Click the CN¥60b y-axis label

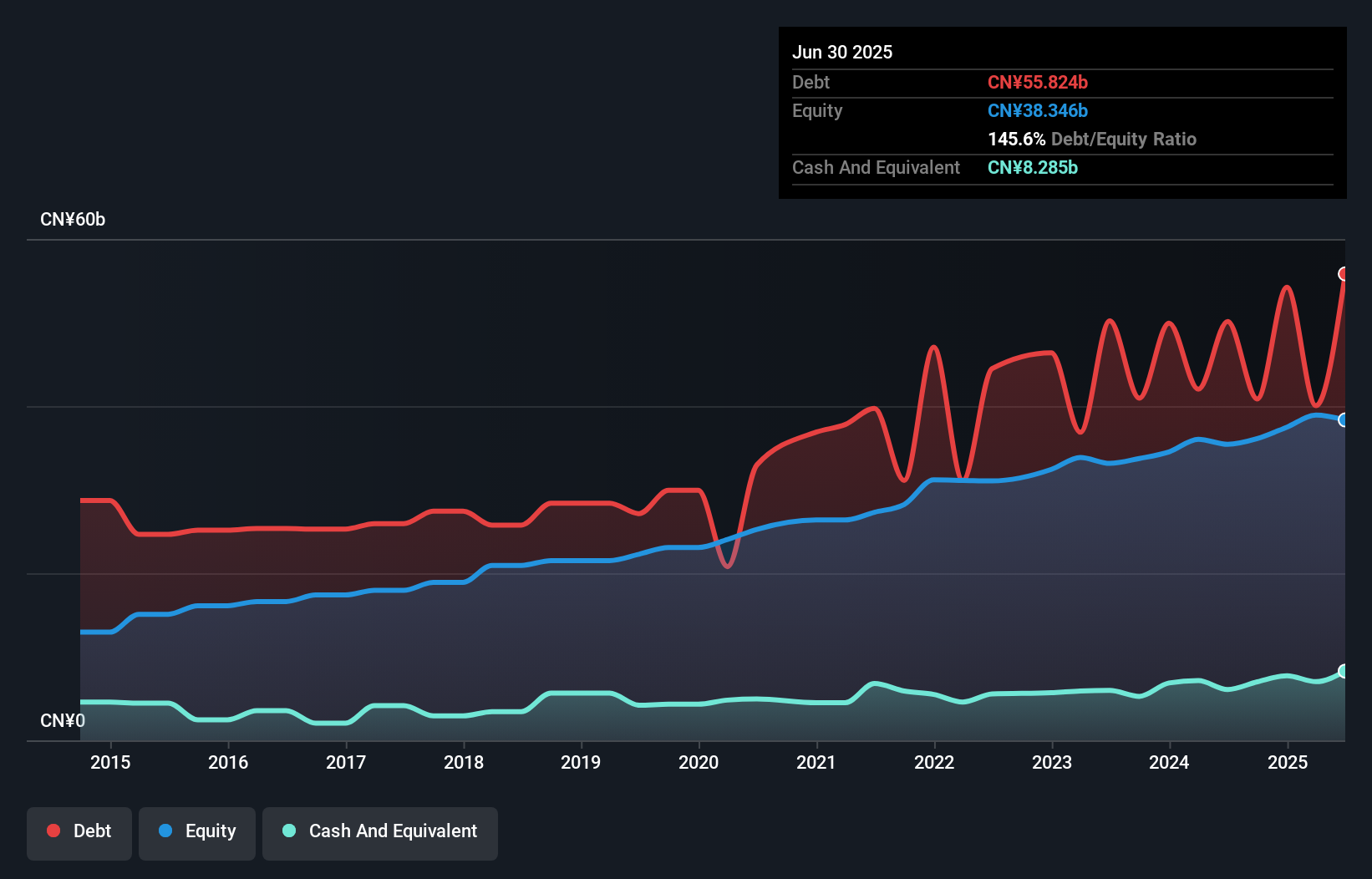coord(73,220)
